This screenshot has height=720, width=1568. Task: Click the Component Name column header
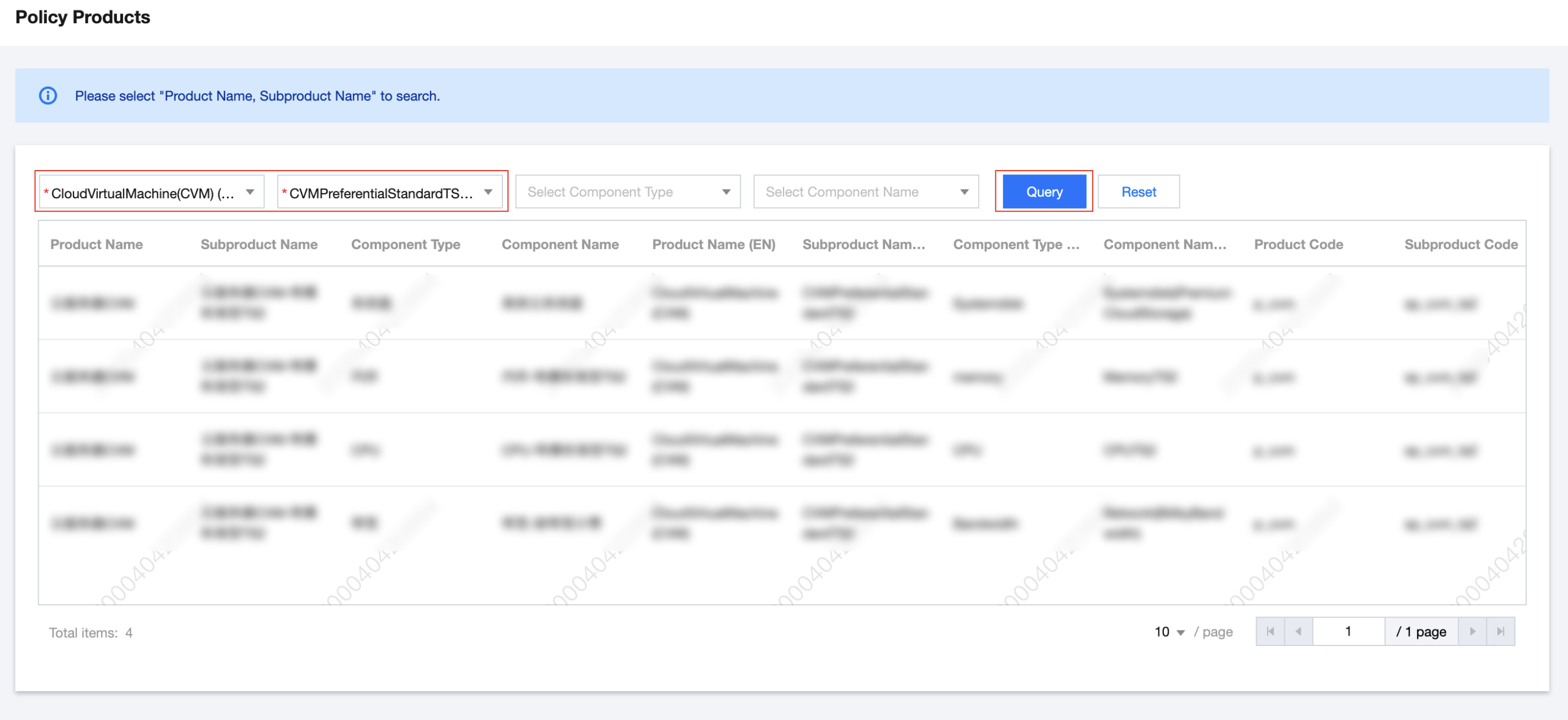pyautogui.click(x=559, y=244)
